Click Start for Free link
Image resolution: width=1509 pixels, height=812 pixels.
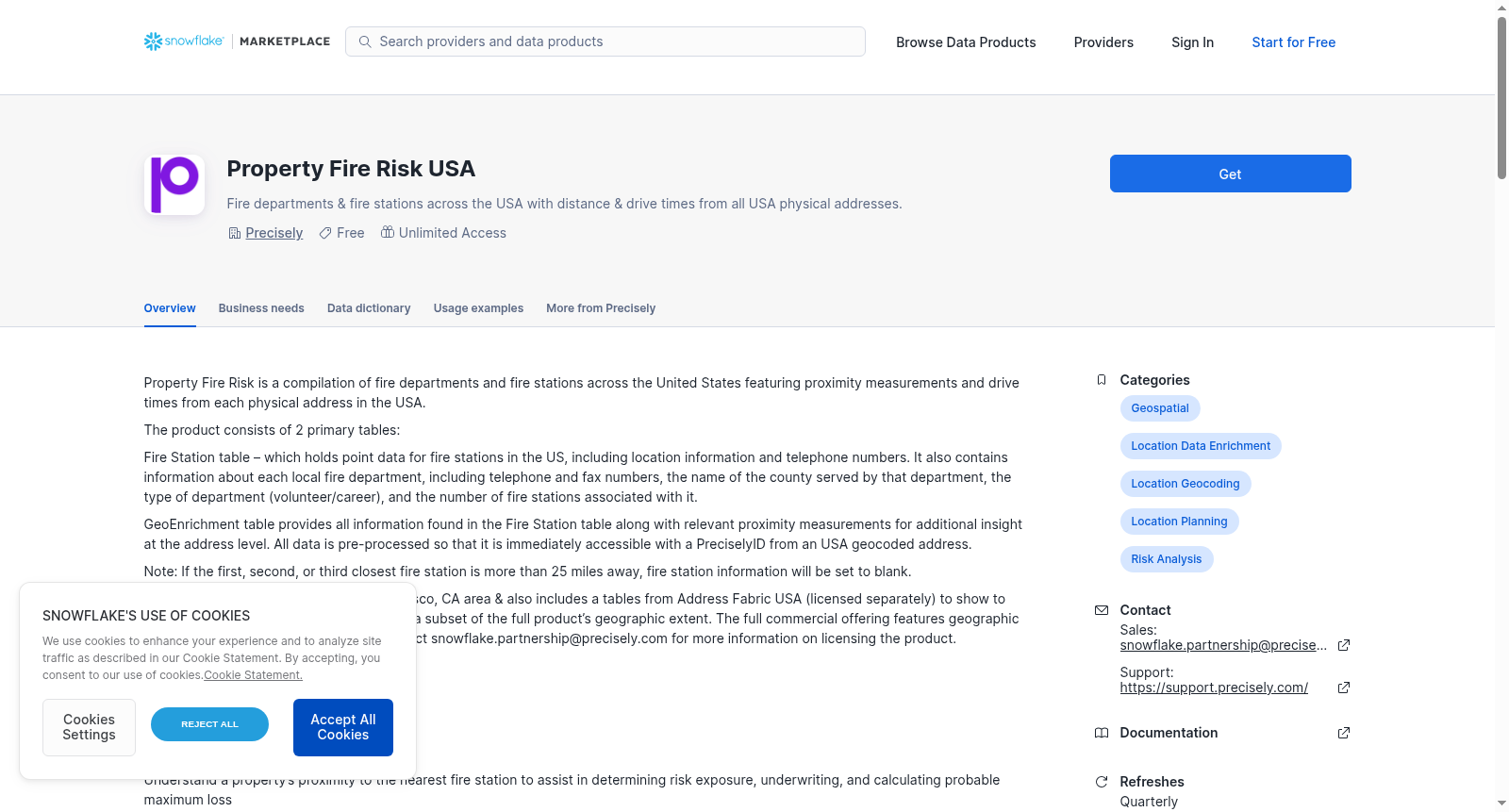[x=1294, y=42]
